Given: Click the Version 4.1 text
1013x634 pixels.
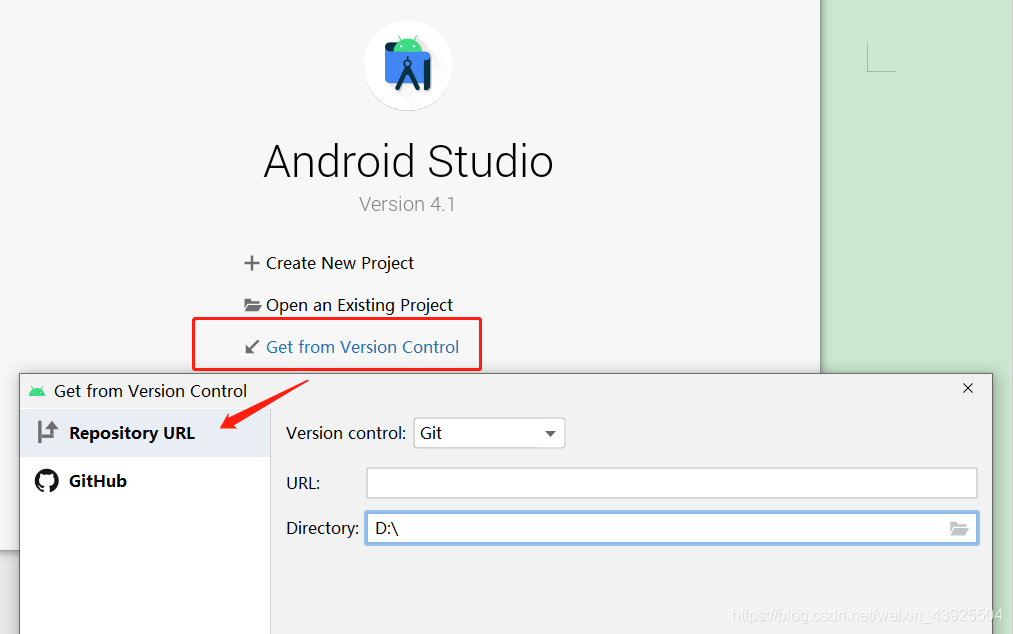Looking at the screenshot, I should tap(407, 204).
